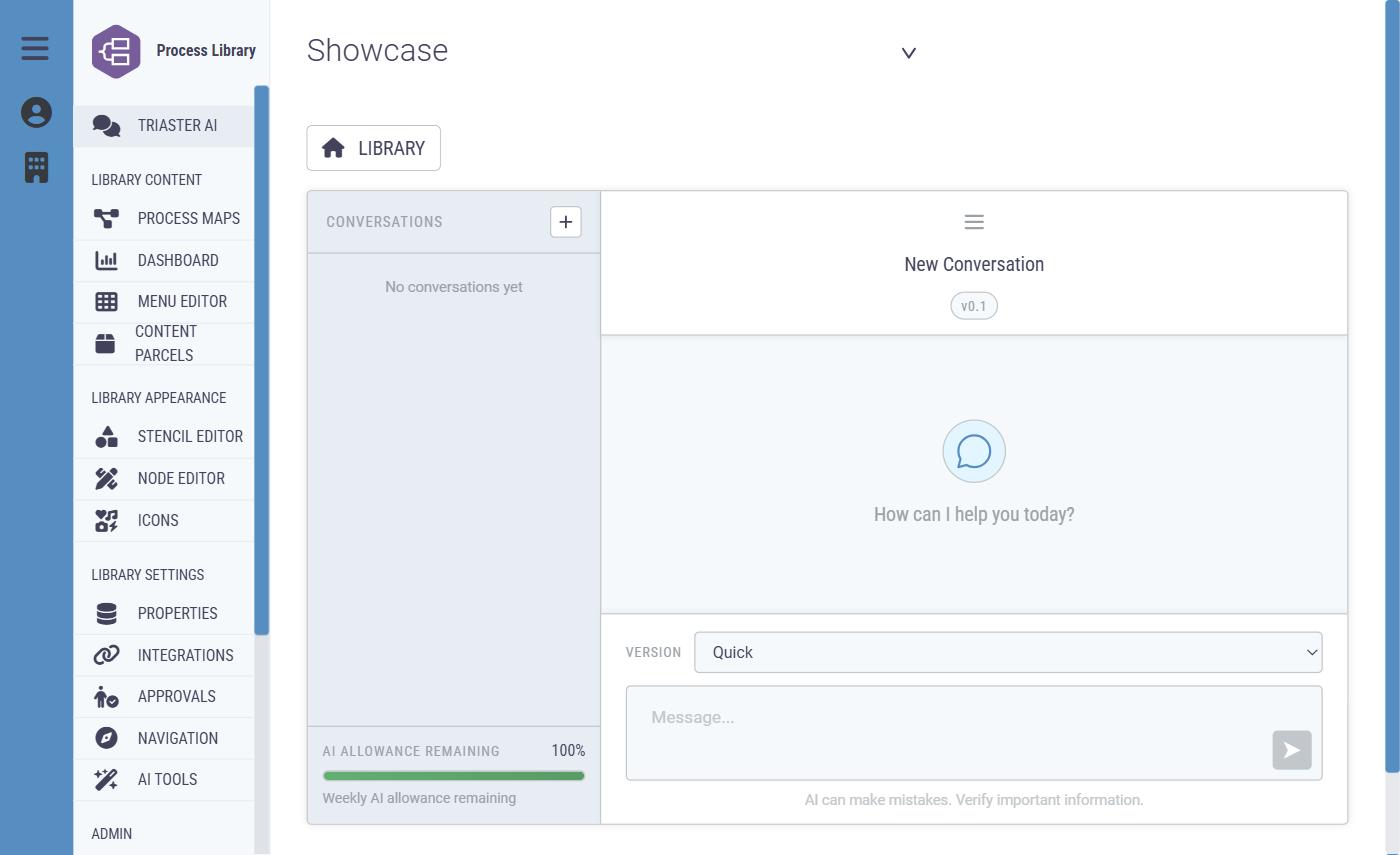Open Content Parcels
The width and height of the screenshot is (1400, 855).
164,343
